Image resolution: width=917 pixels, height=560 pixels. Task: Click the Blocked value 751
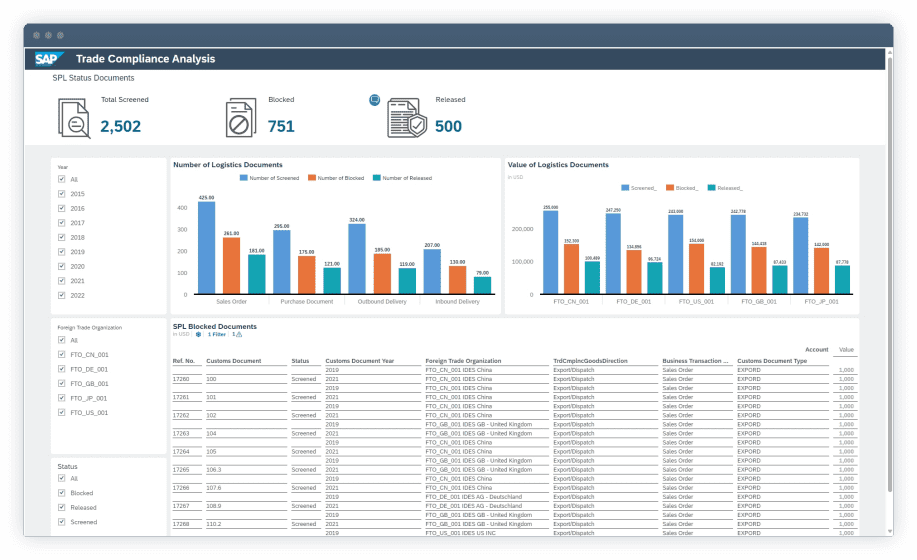[281, 126]
